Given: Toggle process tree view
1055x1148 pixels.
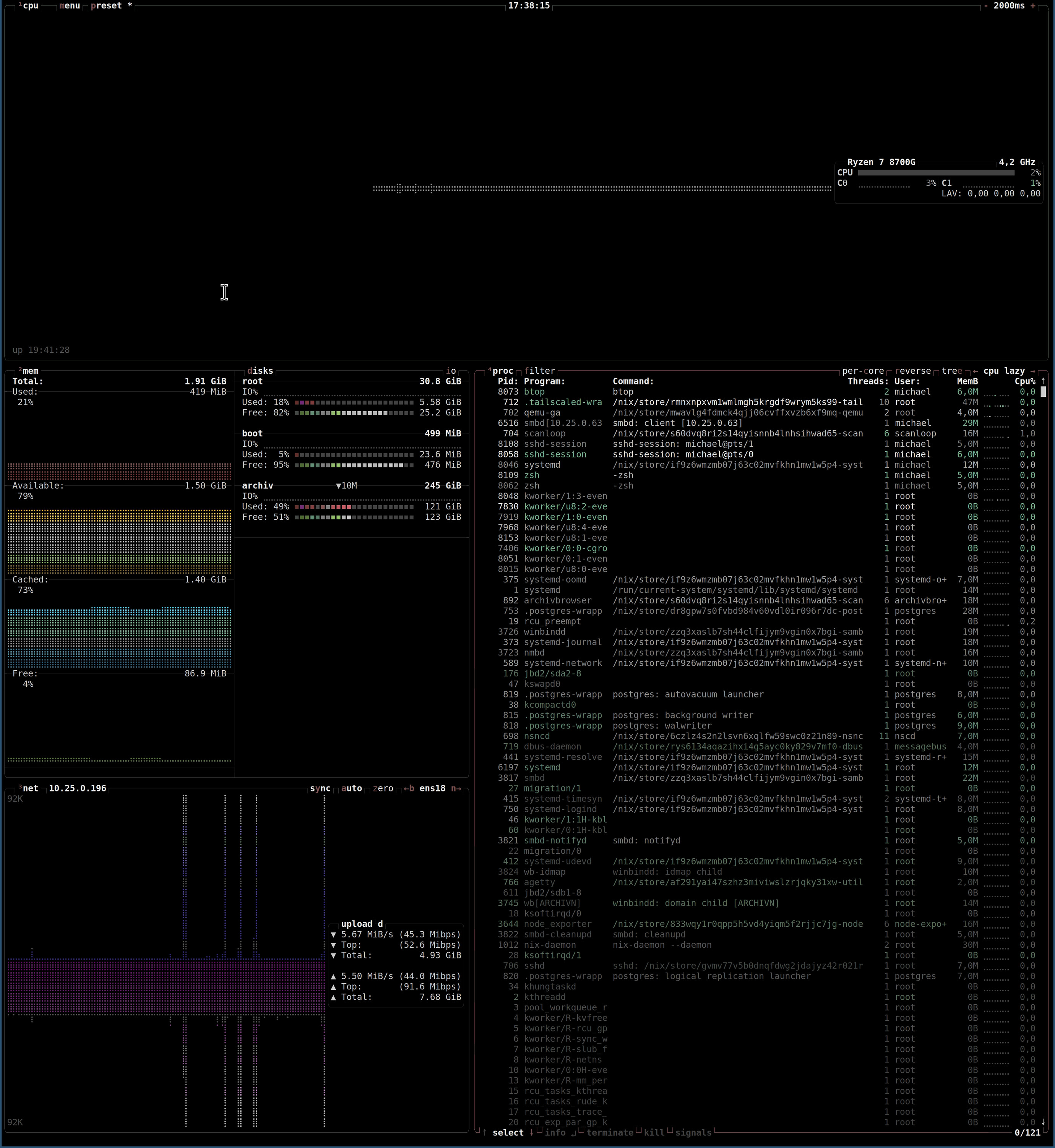Looking at the screenshot, I should [952, 371].
